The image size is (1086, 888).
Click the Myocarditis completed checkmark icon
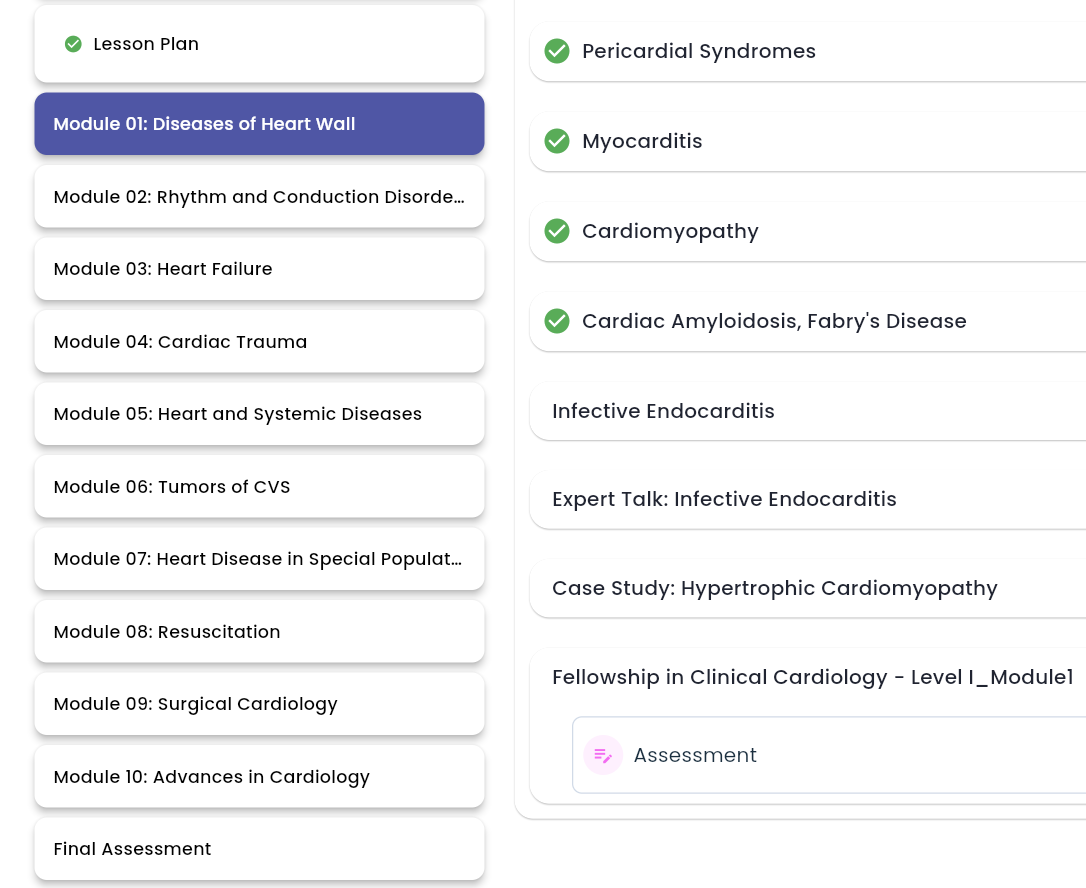[x=557, y=141]
